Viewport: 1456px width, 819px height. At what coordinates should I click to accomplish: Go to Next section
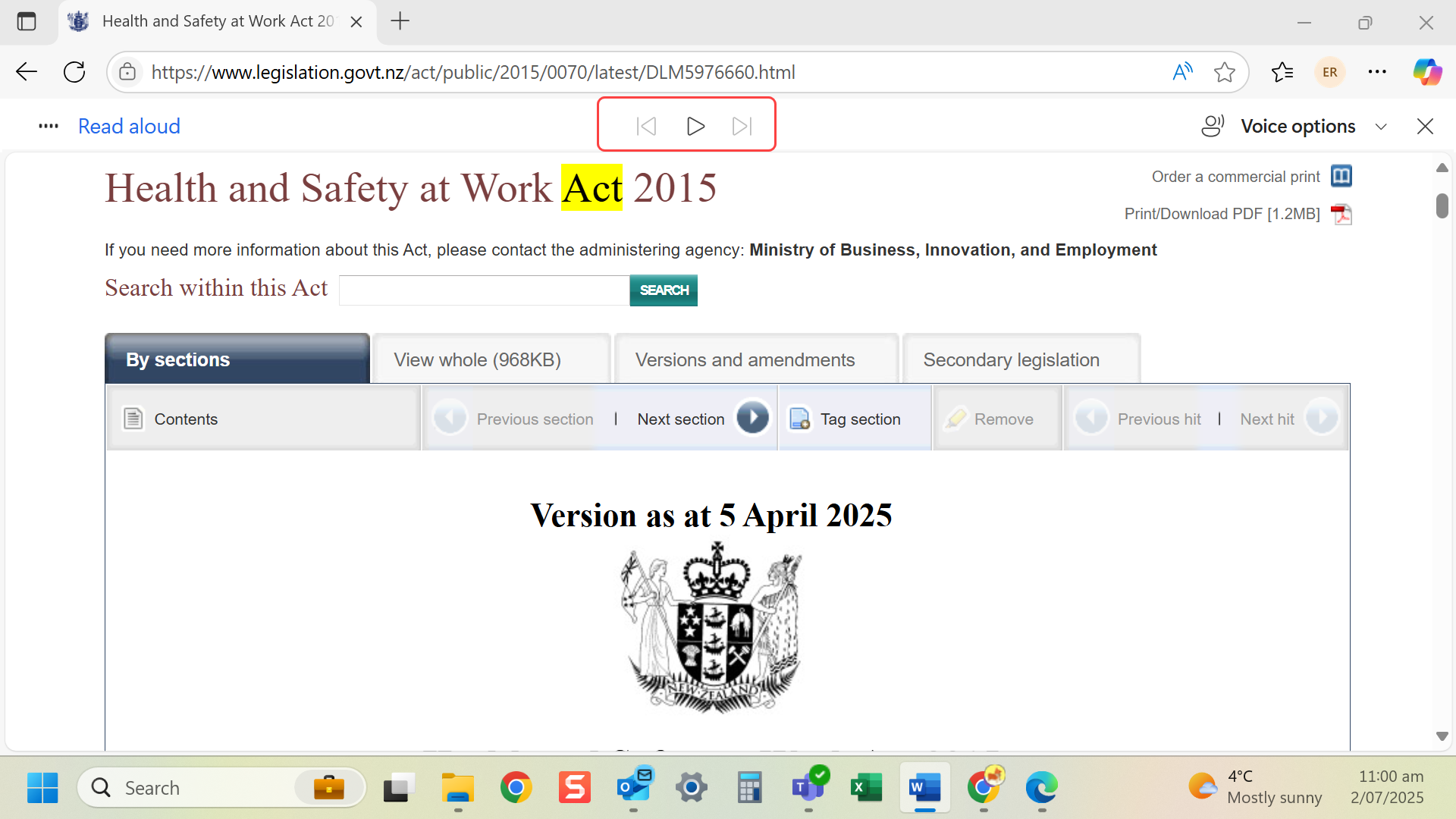point(702,419)
